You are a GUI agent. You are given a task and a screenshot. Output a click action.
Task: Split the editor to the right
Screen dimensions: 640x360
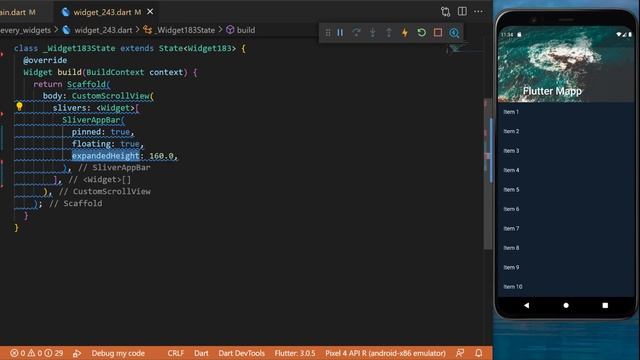coord(462,11)
